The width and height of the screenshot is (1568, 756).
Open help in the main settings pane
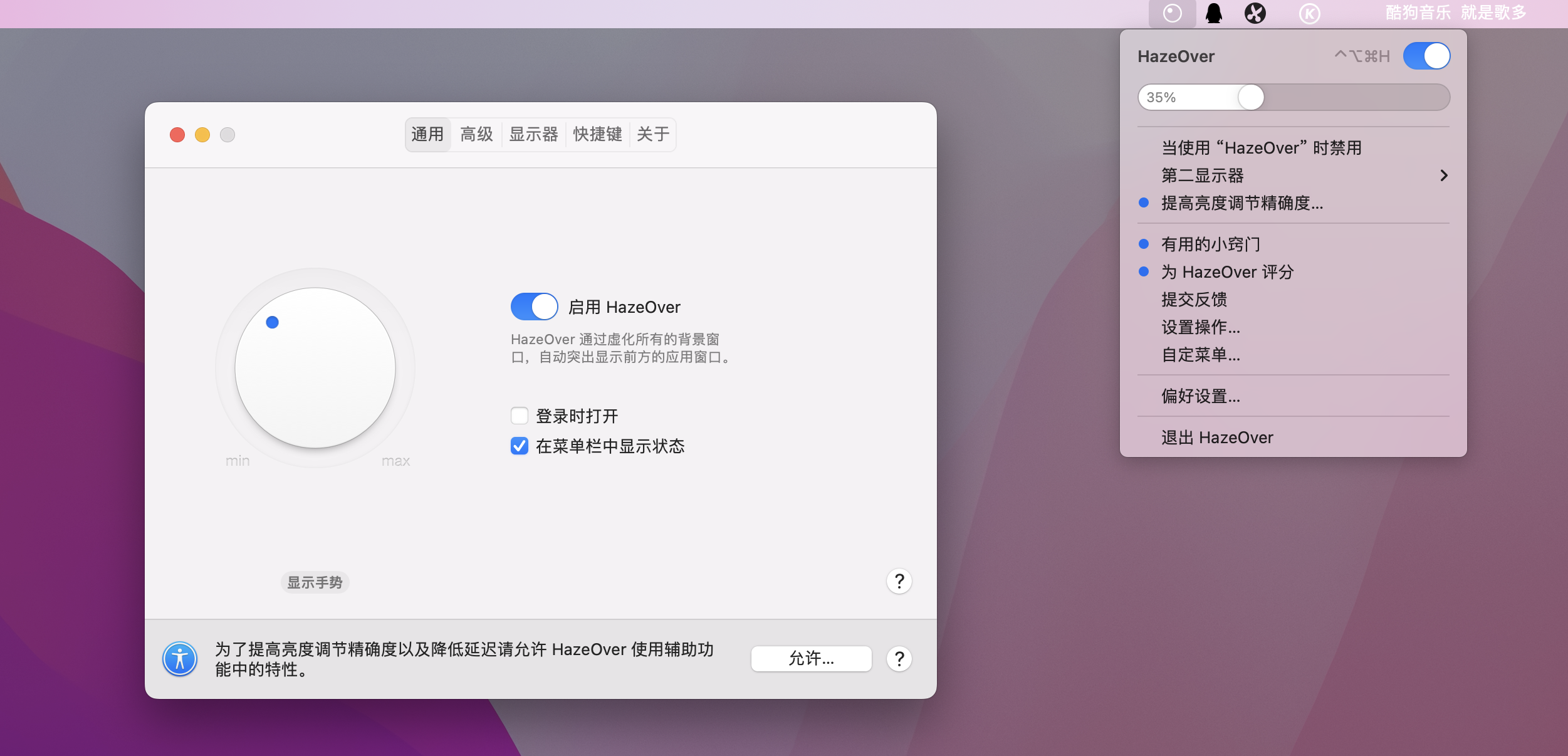(899, 581)
